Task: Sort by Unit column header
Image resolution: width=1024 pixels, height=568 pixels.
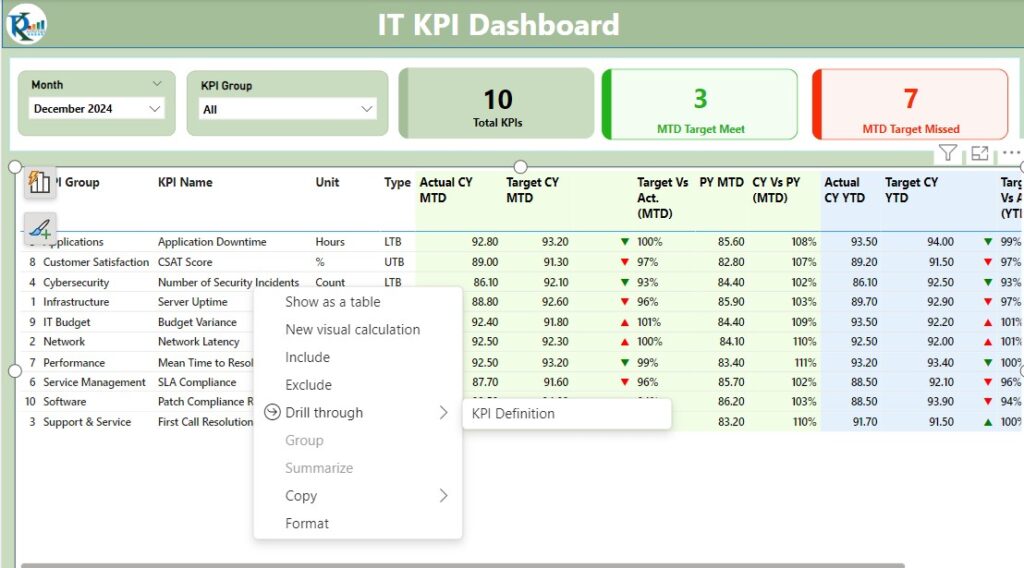Action: click(x=327, y=182)
